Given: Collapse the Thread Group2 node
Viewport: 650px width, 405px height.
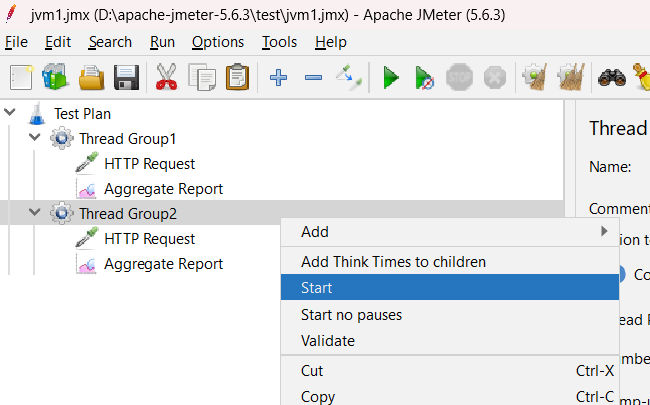Looking at the screenshot, I should tap(35, 212).
